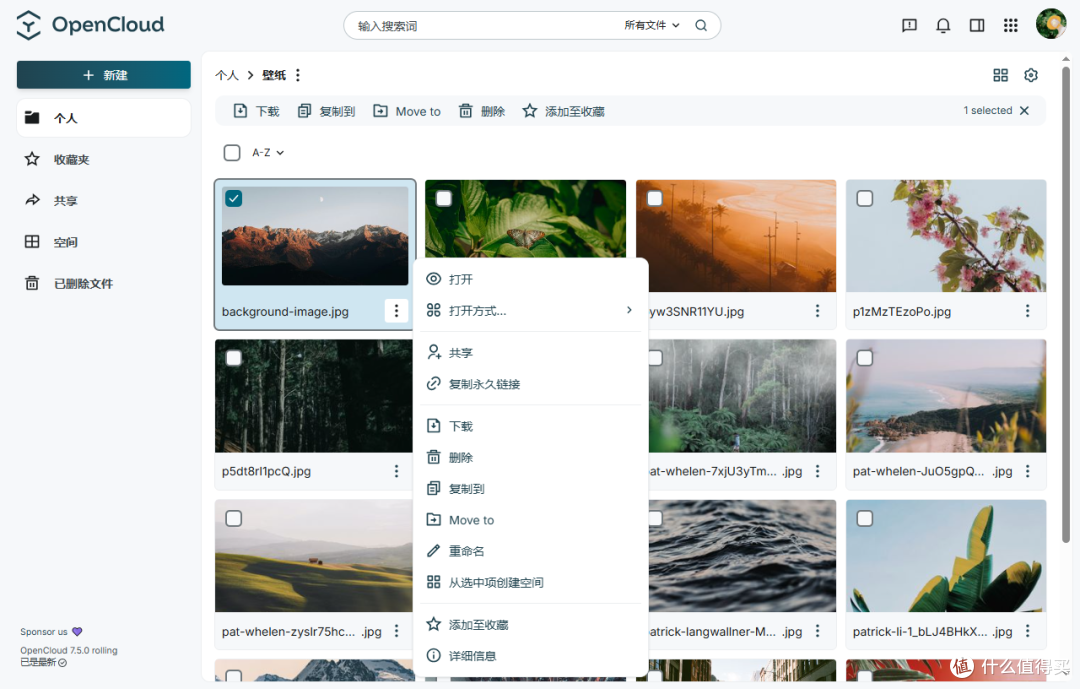Open the 所有文件 search scope dropdown

coord(652,25)
